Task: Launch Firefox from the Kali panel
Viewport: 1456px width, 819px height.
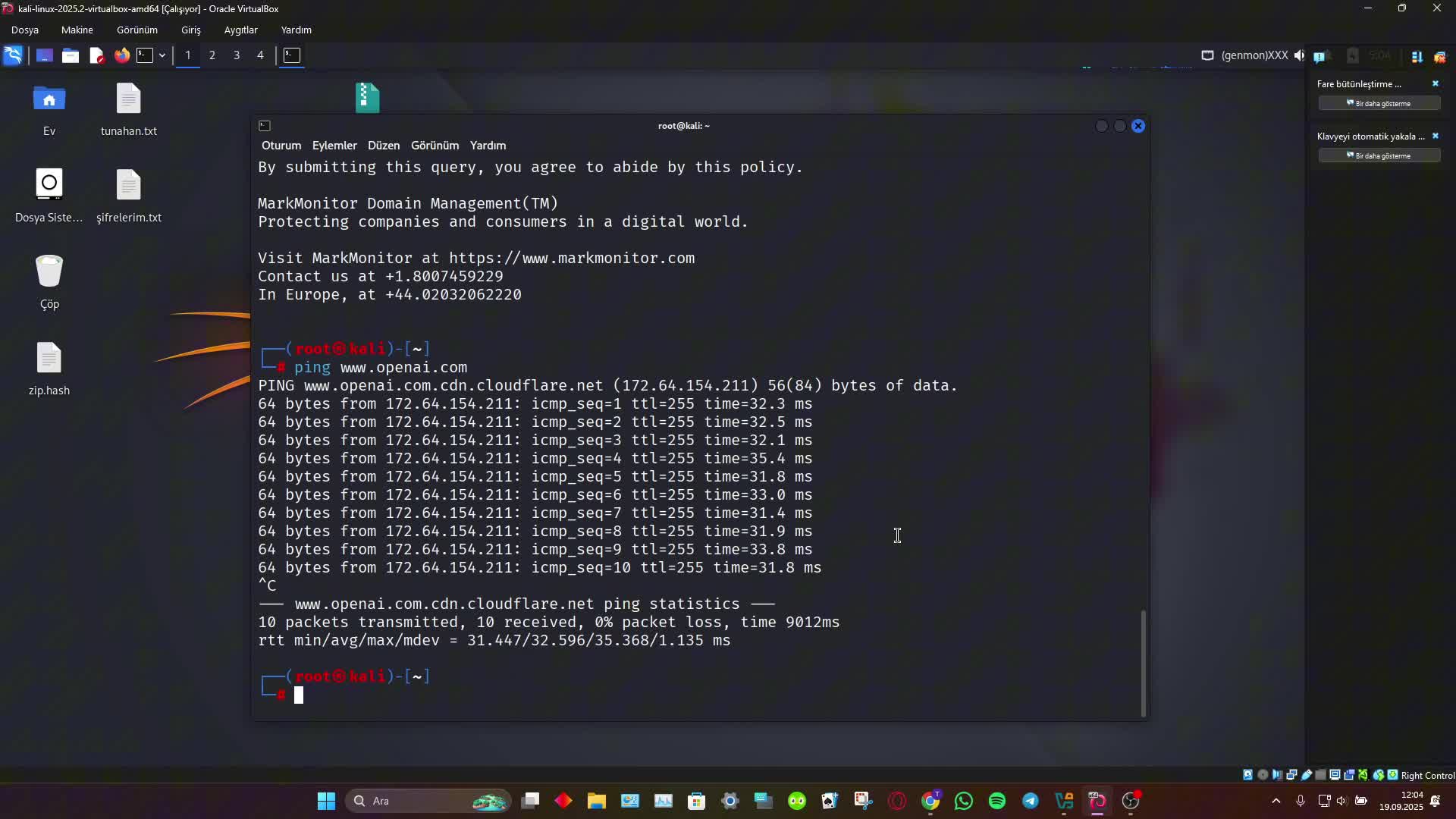Action: pyautogui.click(x=121, y=55)
